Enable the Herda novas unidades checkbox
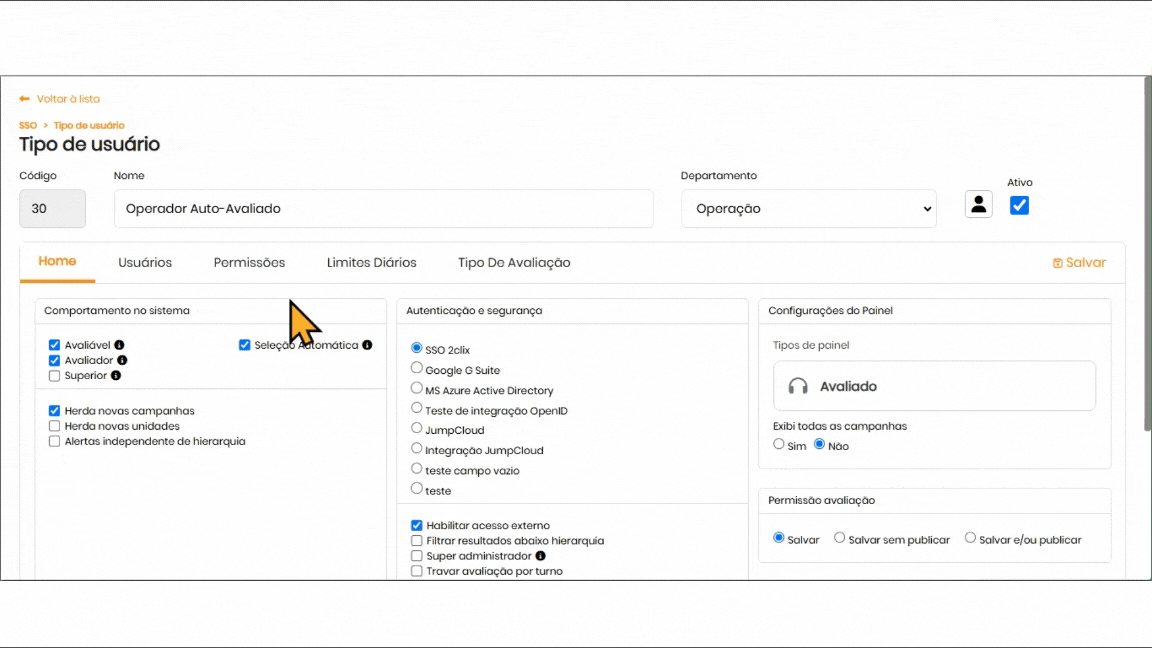 tap(55, 426)
